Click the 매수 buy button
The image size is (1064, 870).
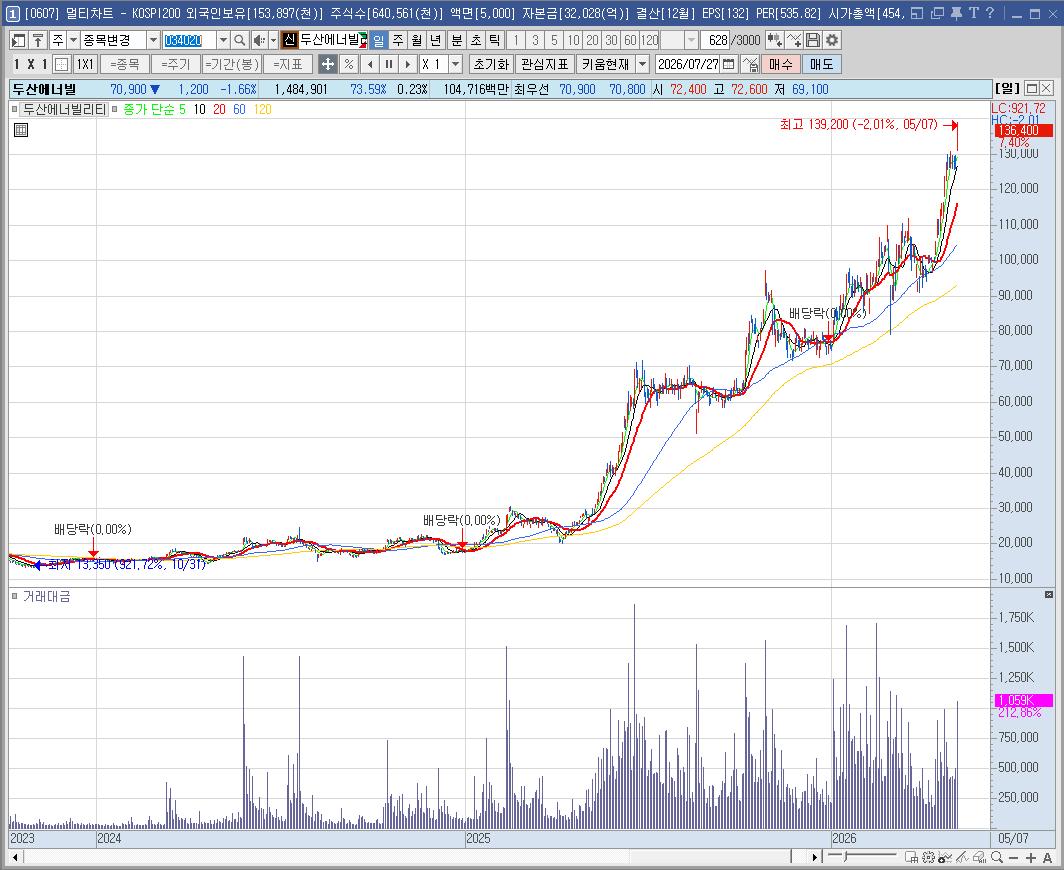tap(780, 64)
